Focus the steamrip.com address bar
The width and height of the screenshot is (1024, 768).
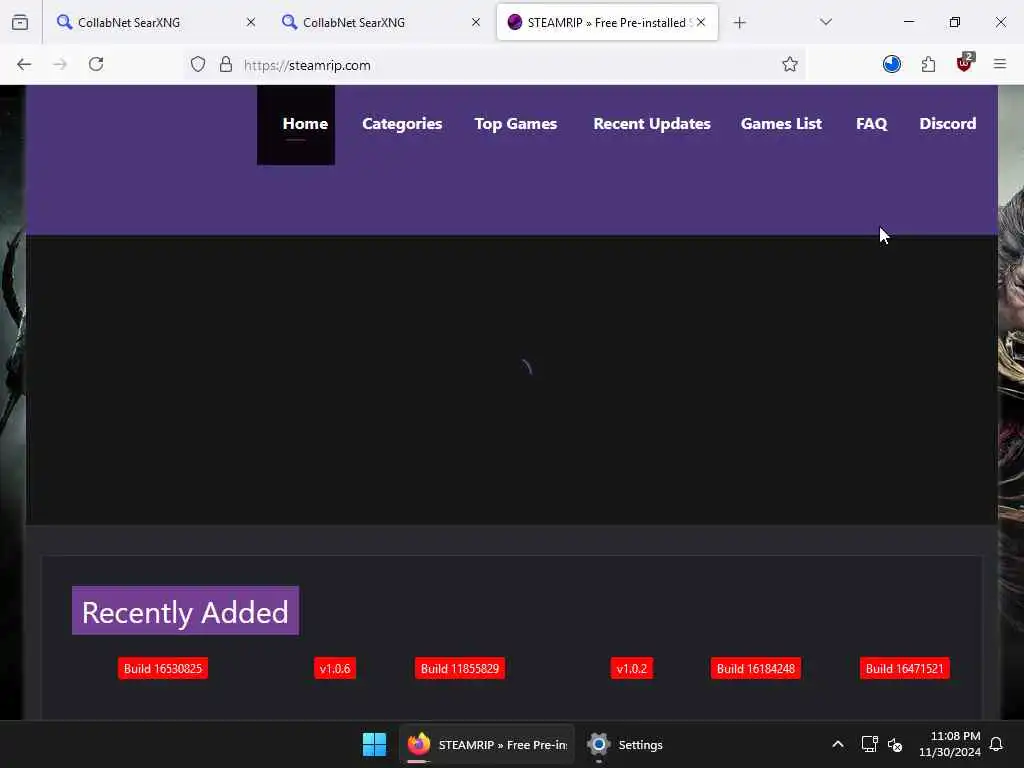point(496,65)
